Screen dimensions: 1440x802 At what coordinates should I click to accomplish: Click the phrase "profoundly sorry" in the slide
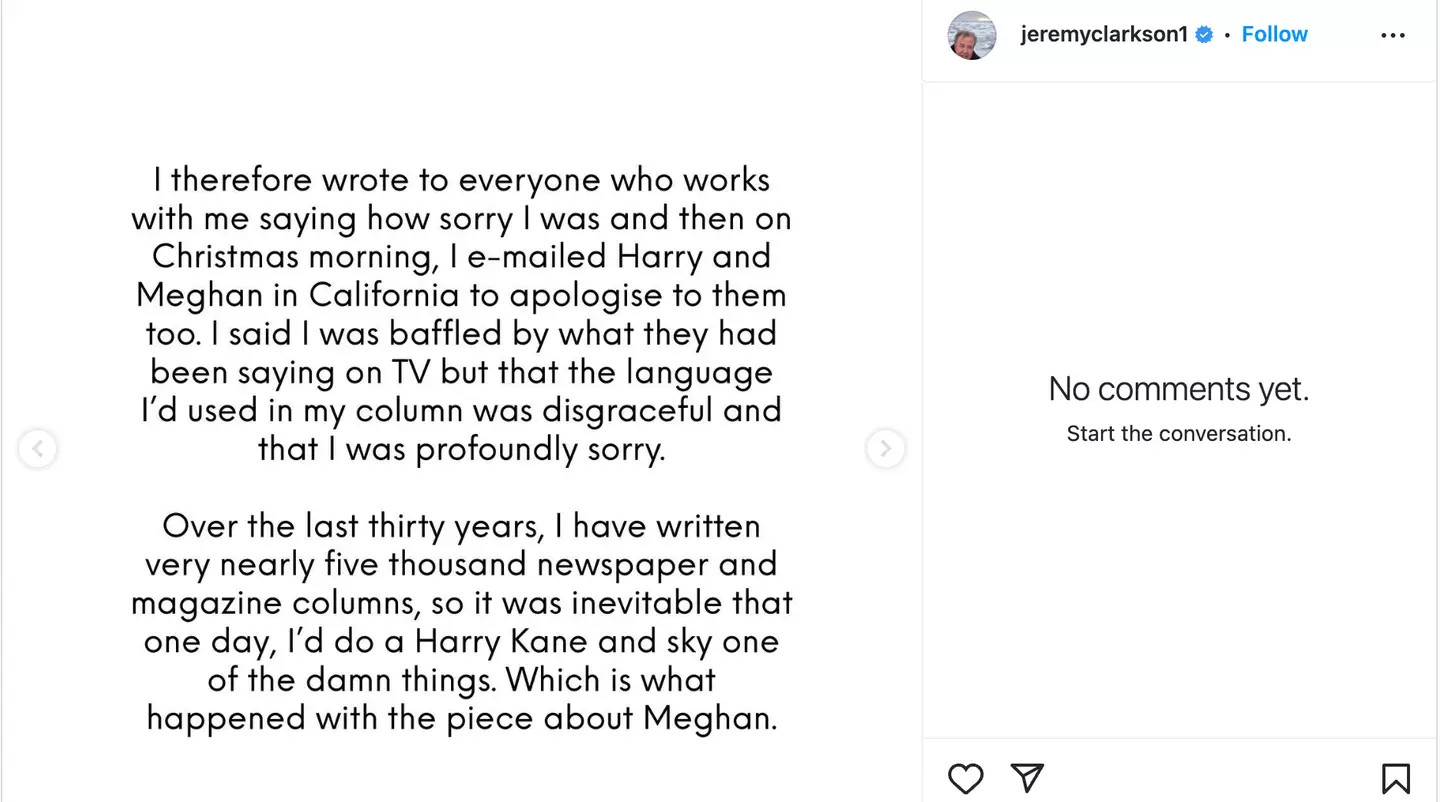point(540,450)
